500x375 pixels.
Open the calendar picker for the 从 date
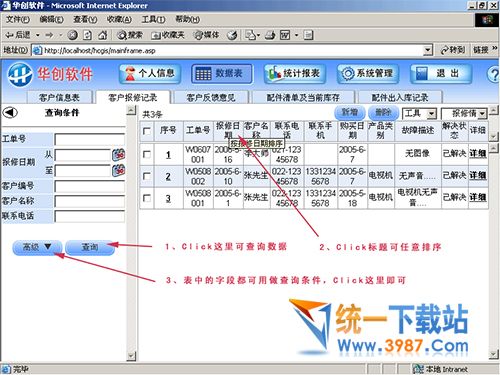pos(118,155)
